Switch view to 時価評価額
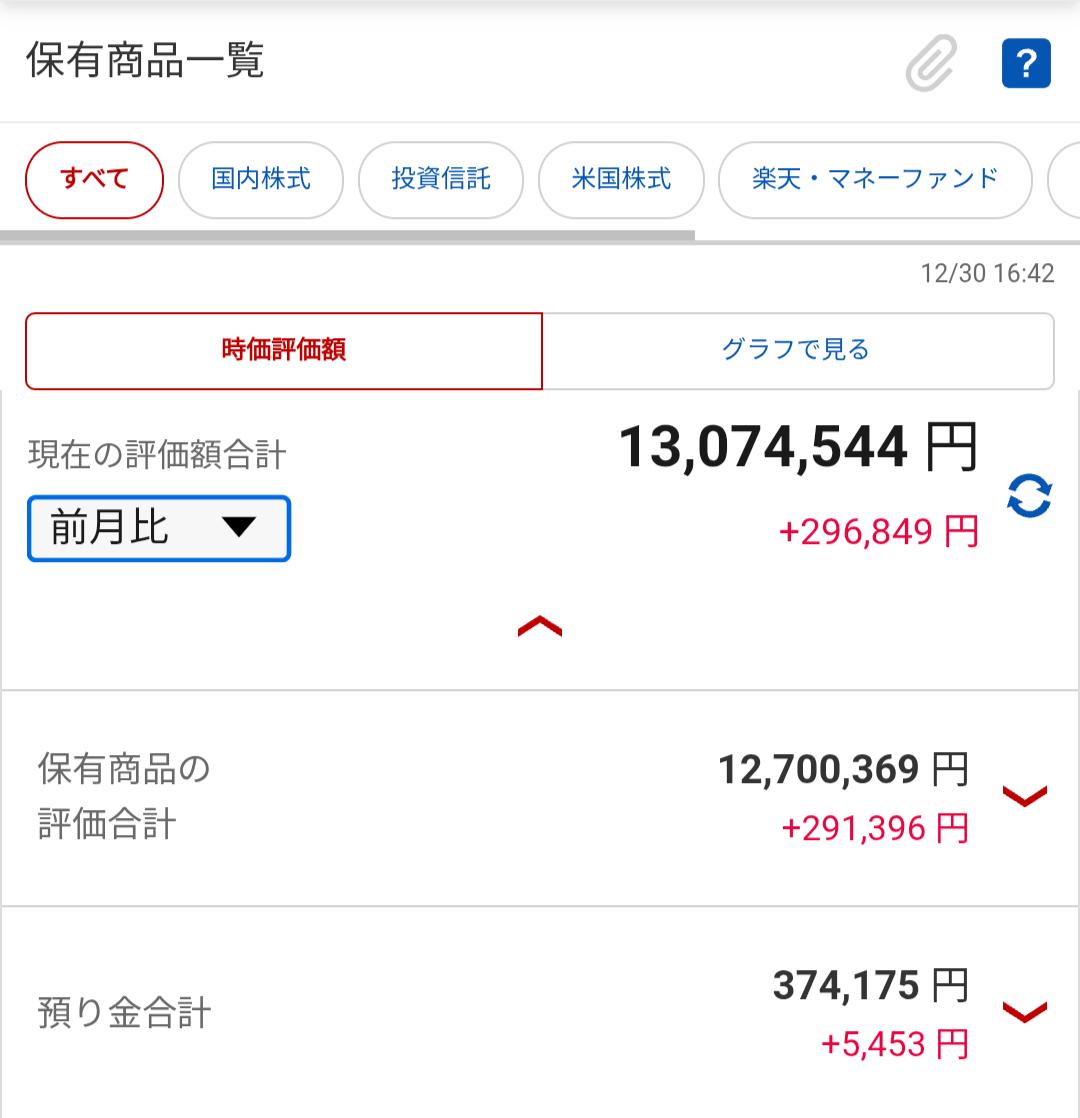Screen dimensions: 1080x1118 [284, 351]
